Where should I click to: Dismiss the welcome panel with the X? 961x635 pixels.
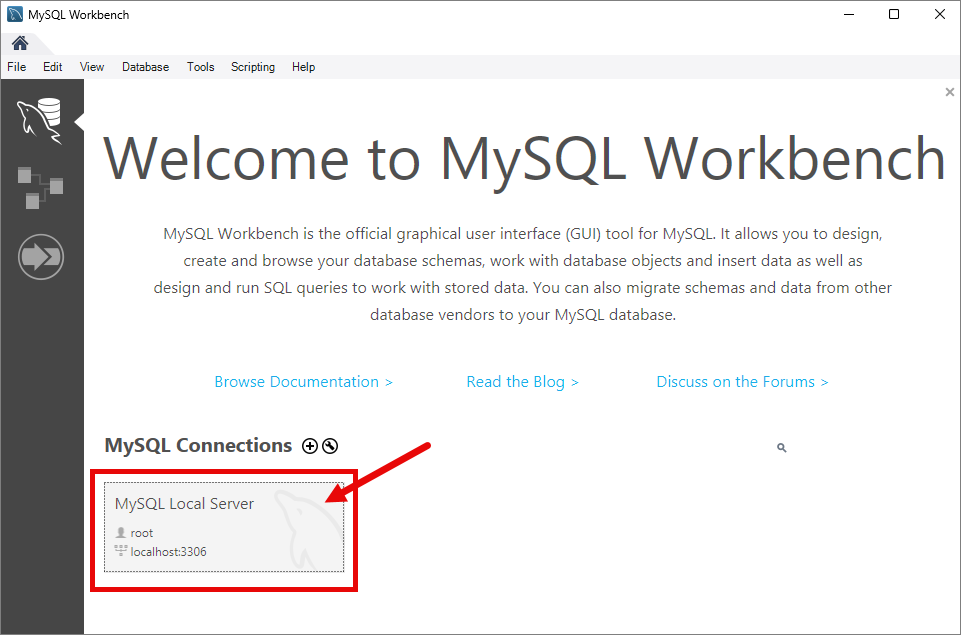(x=949, y=92)
